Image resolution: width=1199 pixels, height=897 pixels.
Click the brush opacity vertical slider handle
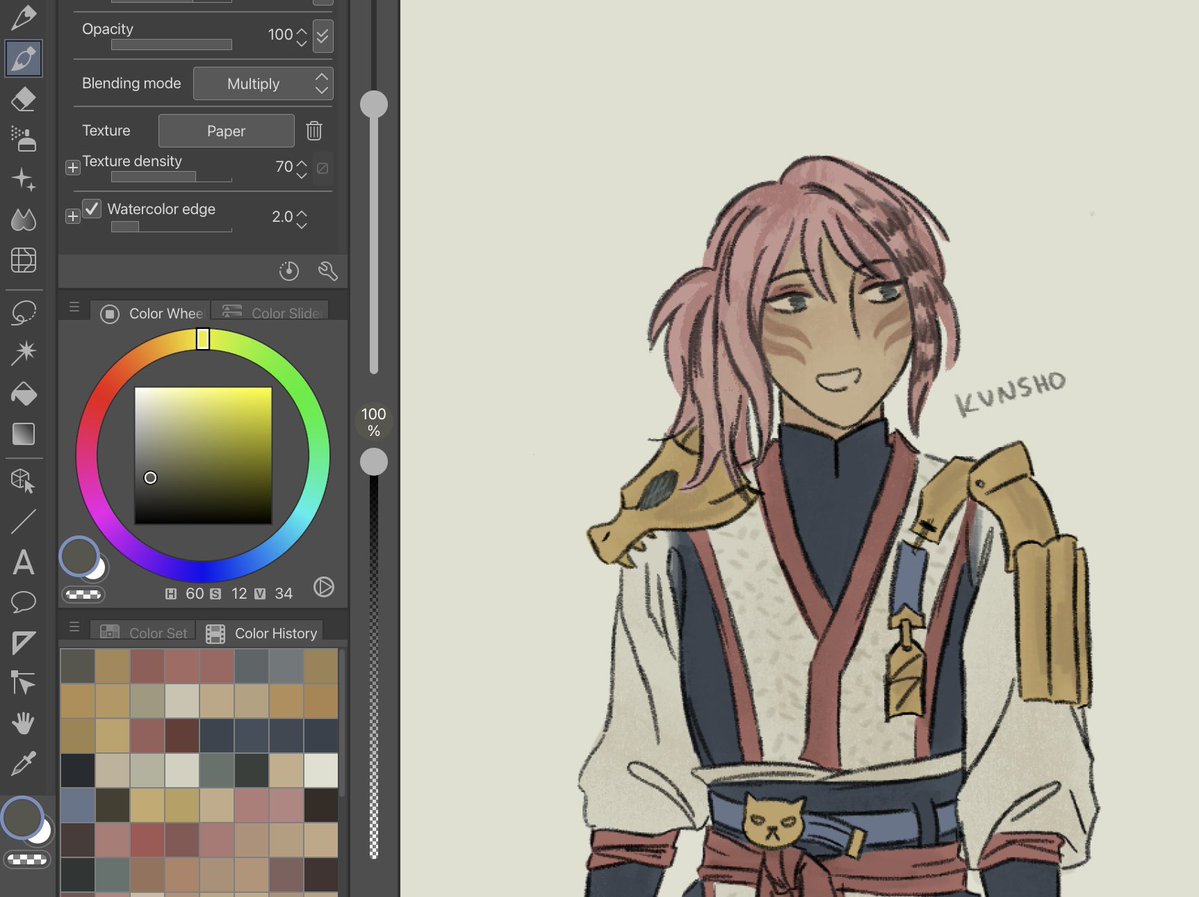(x=374, y=462)
